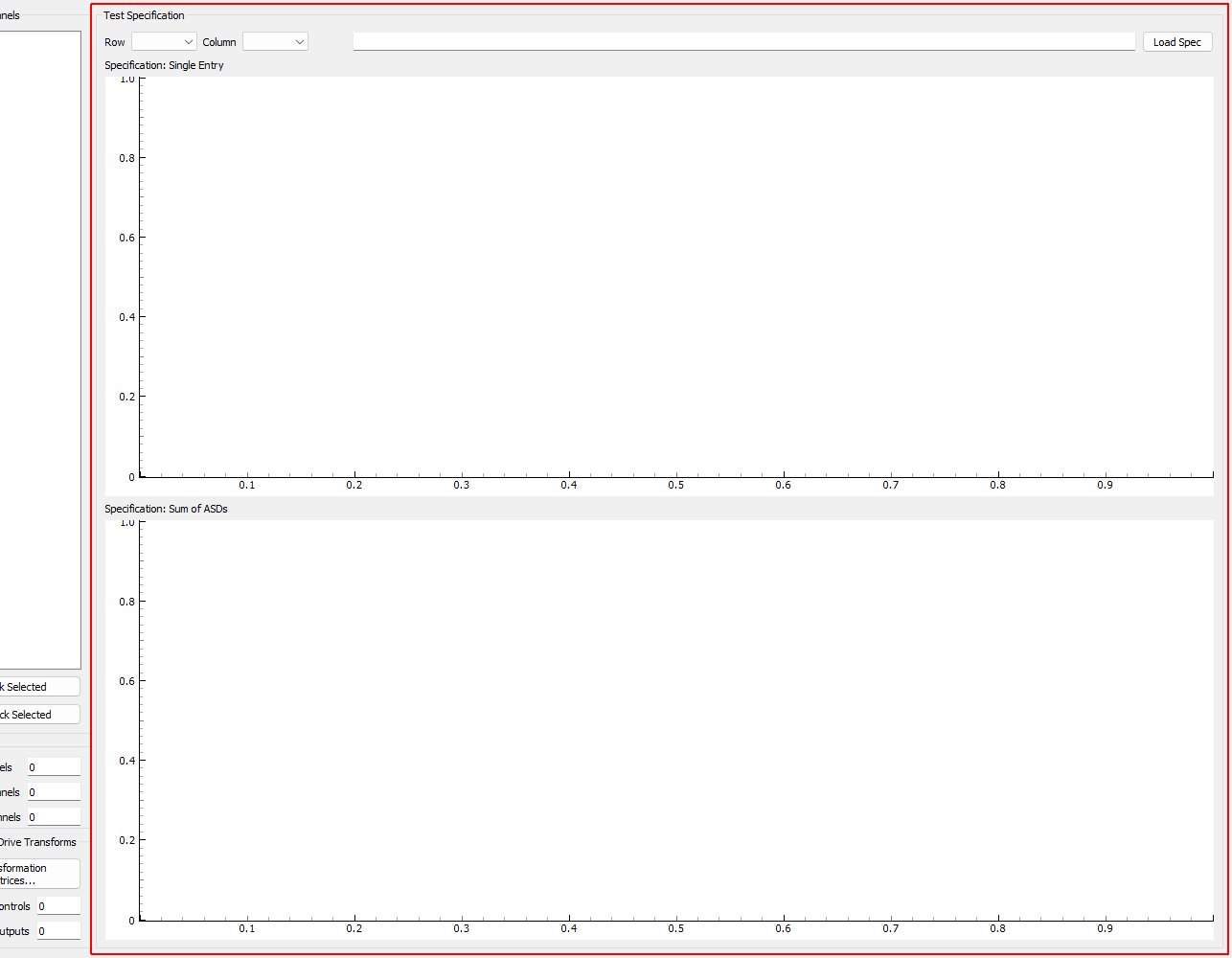Select the second channels count field
This screenshot has width=1232, height=958.
pos(53,791)
